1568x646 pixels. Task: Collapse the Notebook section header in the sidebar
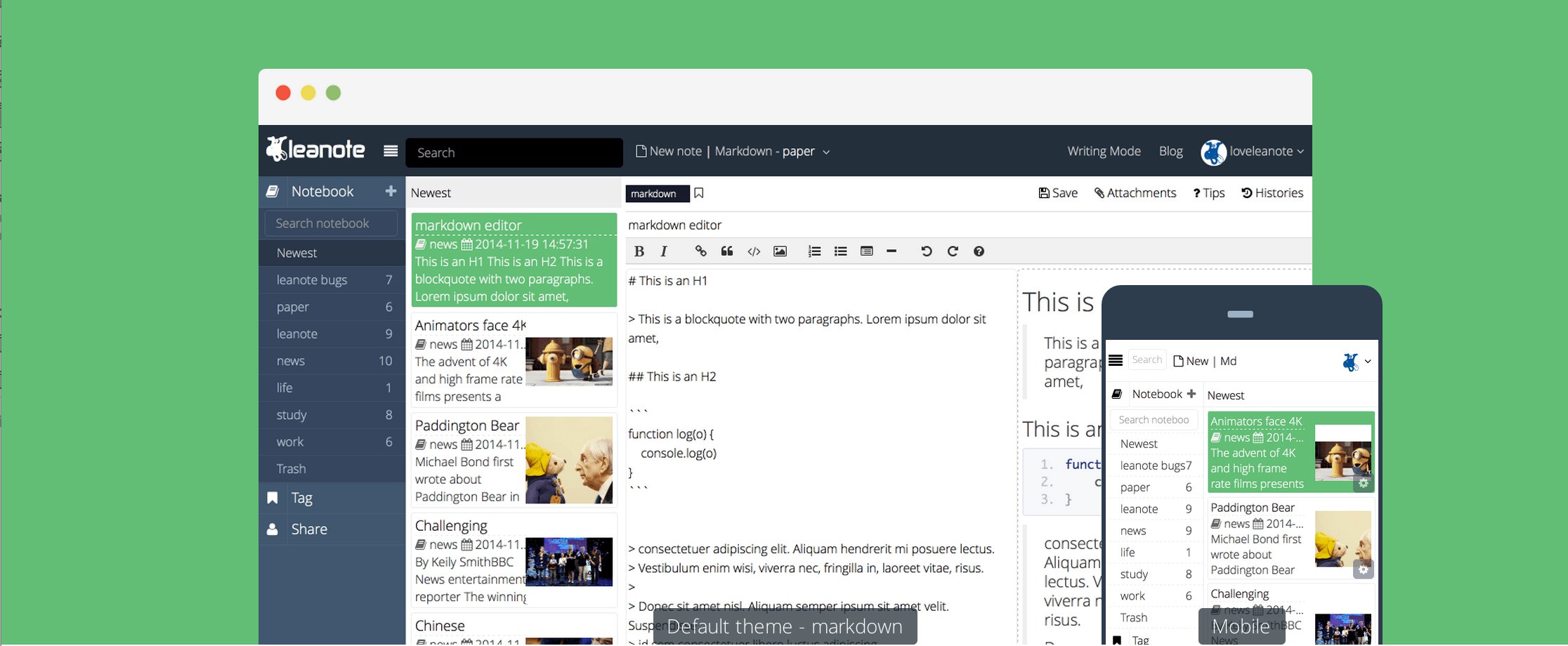[x=332, y=191]
